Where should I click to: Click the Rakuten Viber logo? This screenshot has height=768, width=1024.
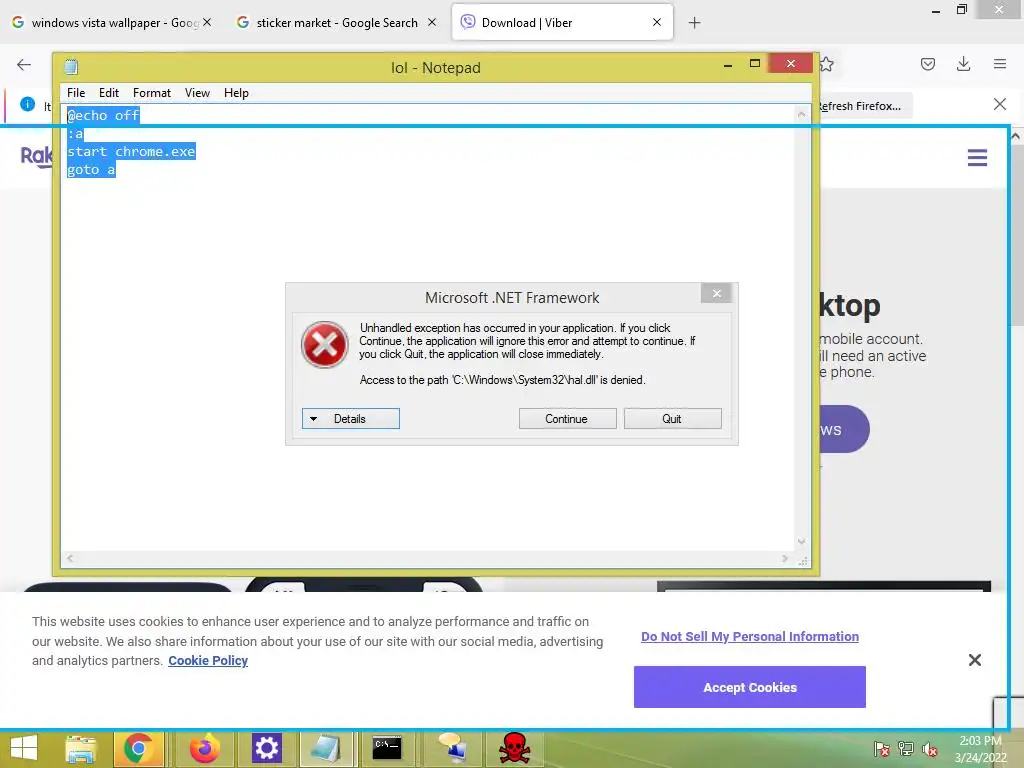click(37, 157)
